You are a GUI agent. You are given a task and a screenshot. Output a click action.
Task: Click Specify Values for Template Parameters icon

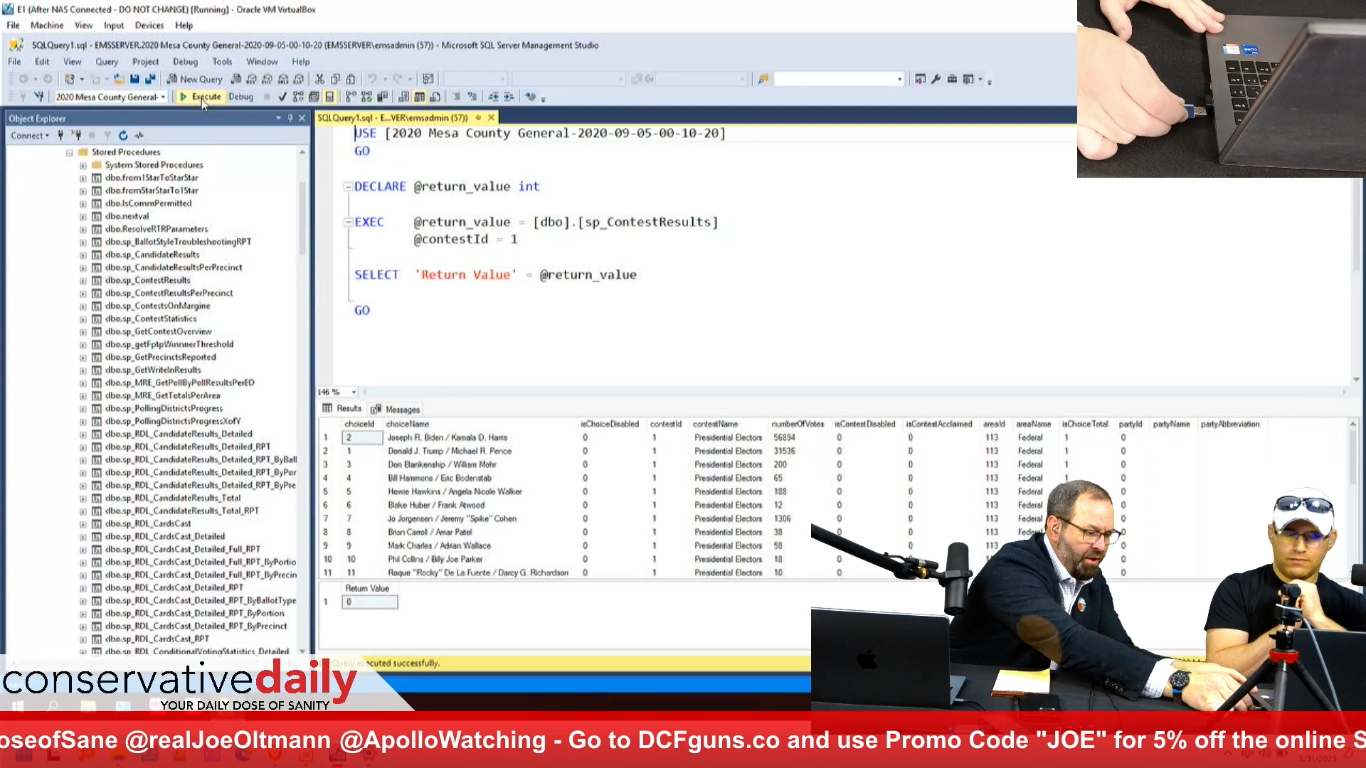[531, 97]
